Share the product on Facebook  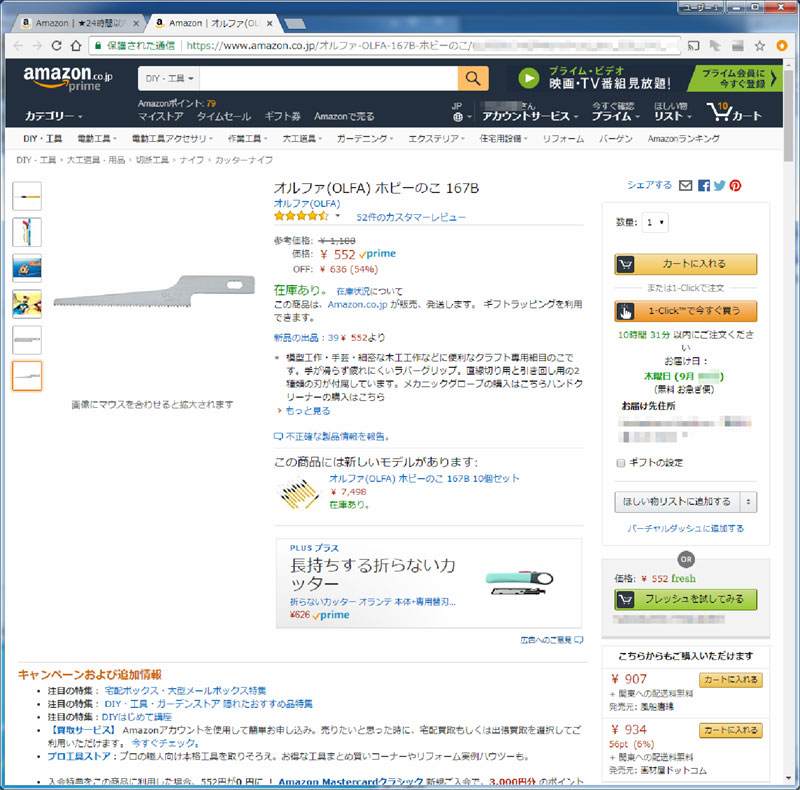pyautogui.click(x=704, y=185)
